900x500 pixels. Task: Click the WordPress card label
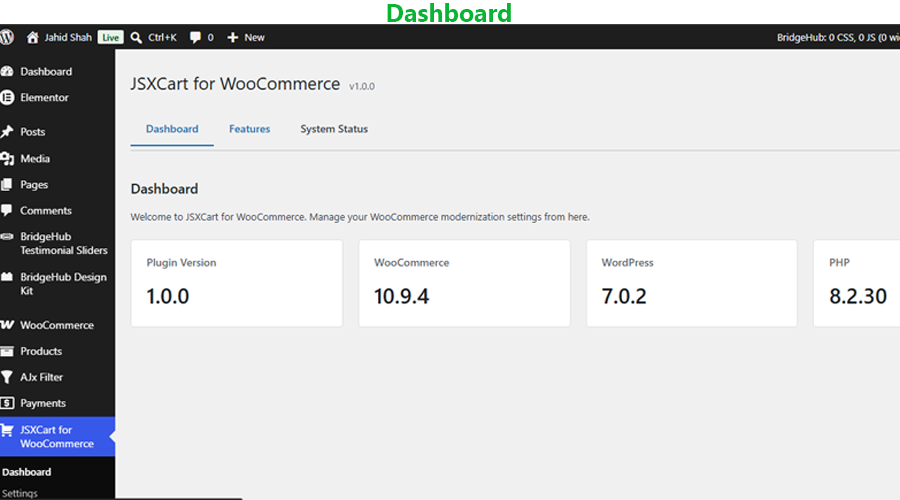click(627, 262)
